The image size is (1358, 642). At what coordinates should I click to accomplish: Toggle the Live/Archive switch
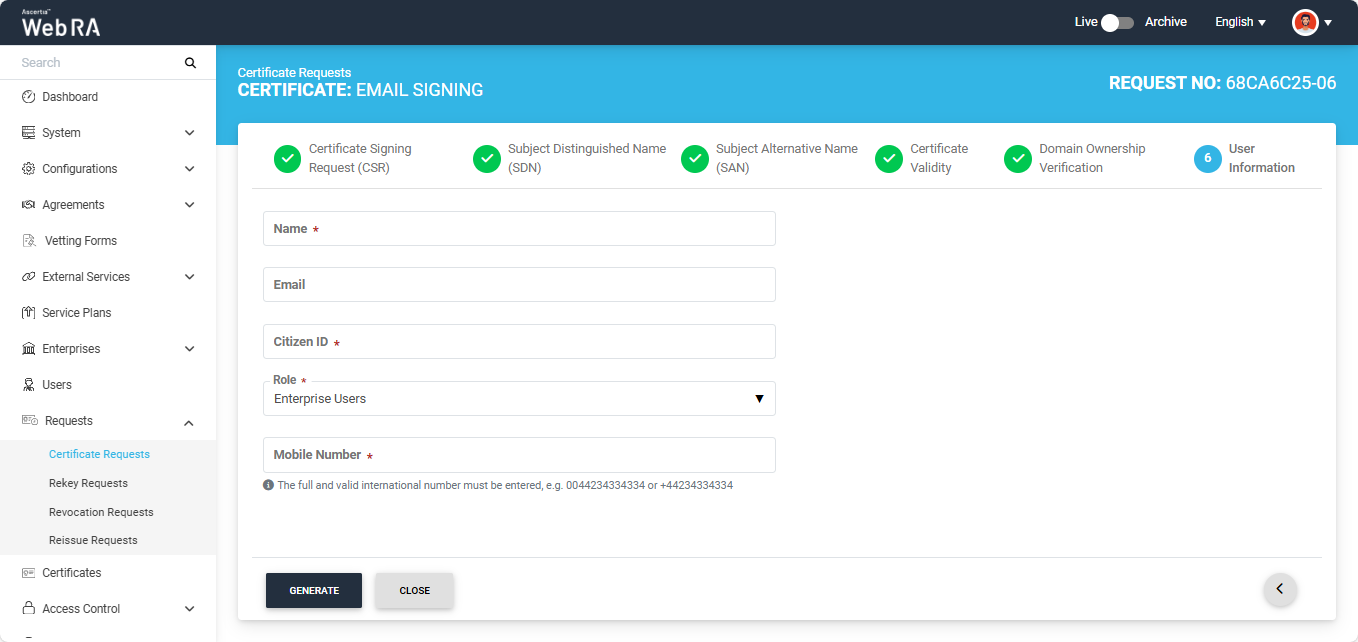[x=1117, y=22]
